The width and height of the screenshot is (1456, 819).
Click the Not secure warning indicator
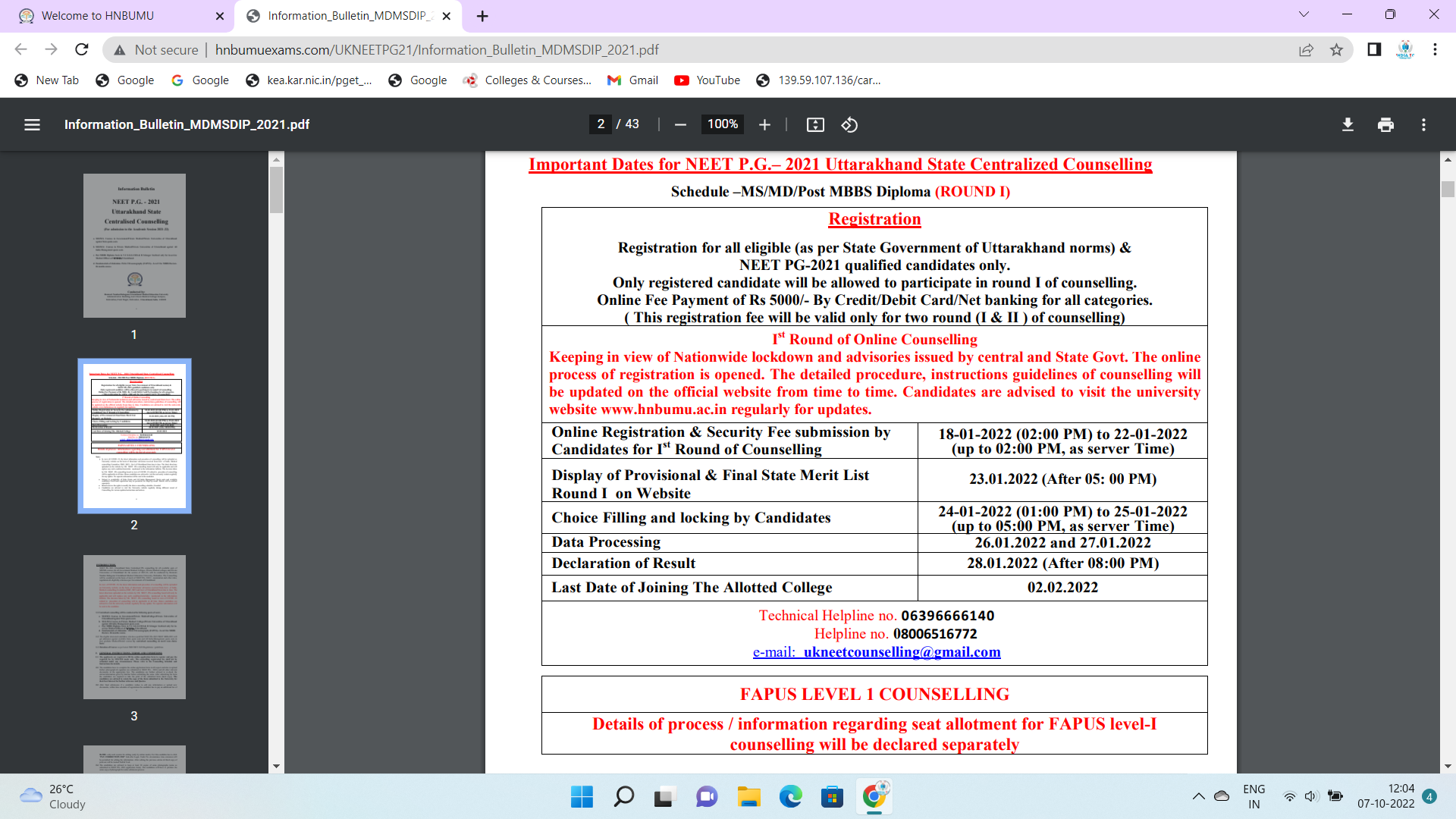pyautogui.click(x=155, y=49)
